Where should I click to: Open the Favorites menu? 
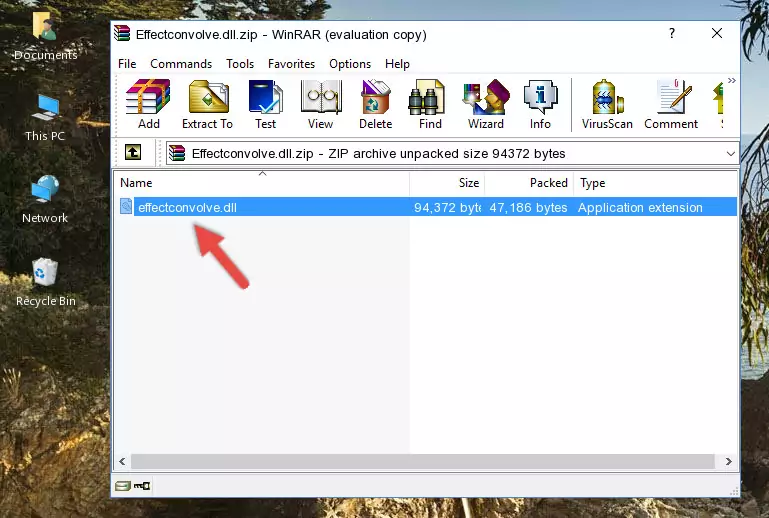tap(291, 64)
